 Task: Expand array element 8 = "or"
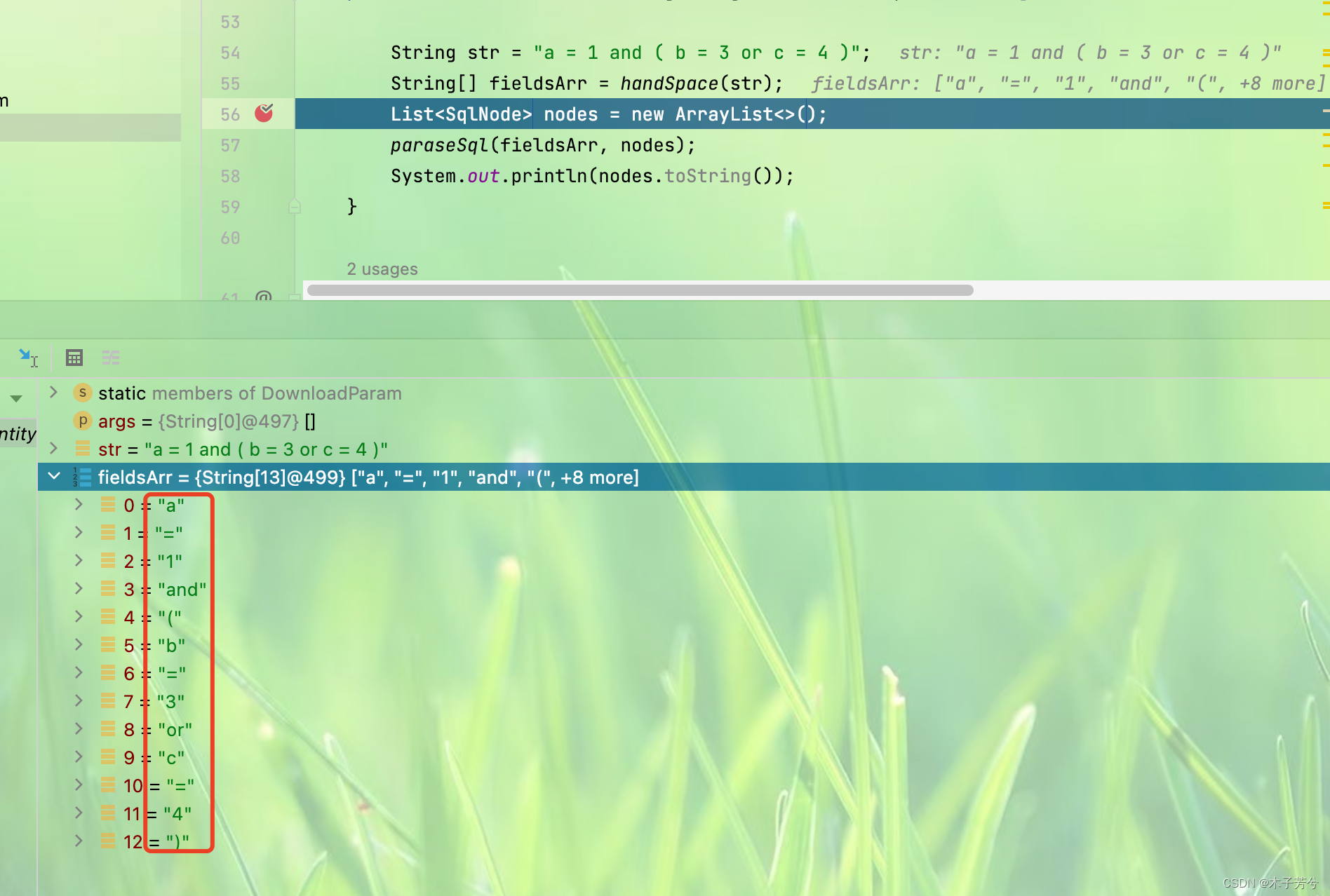click(x=79, y=729)
